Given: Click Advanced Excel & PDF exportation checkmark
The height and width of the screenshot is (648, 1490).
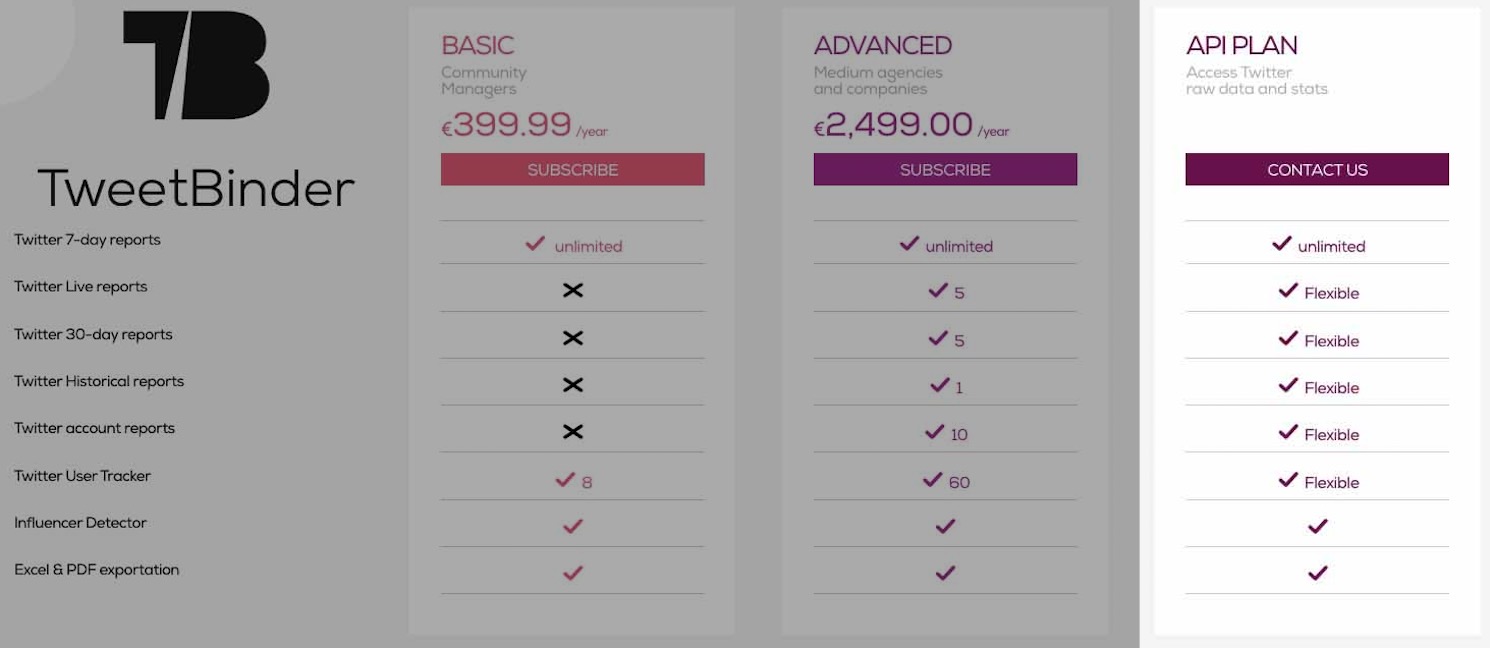Looking at the screenshot, I should (945, 573).
